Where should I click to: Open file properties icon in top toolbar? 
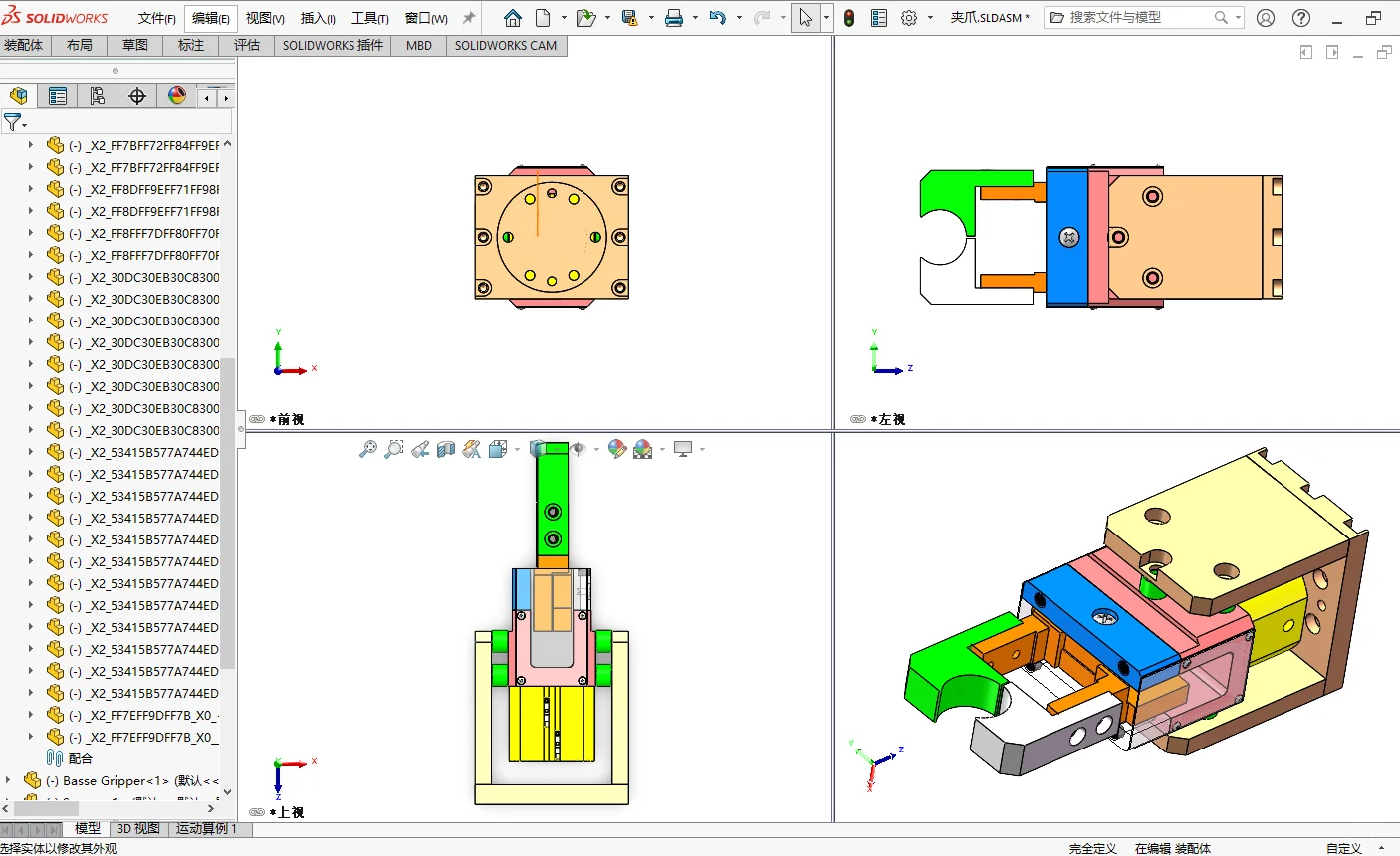click(879, 18)
